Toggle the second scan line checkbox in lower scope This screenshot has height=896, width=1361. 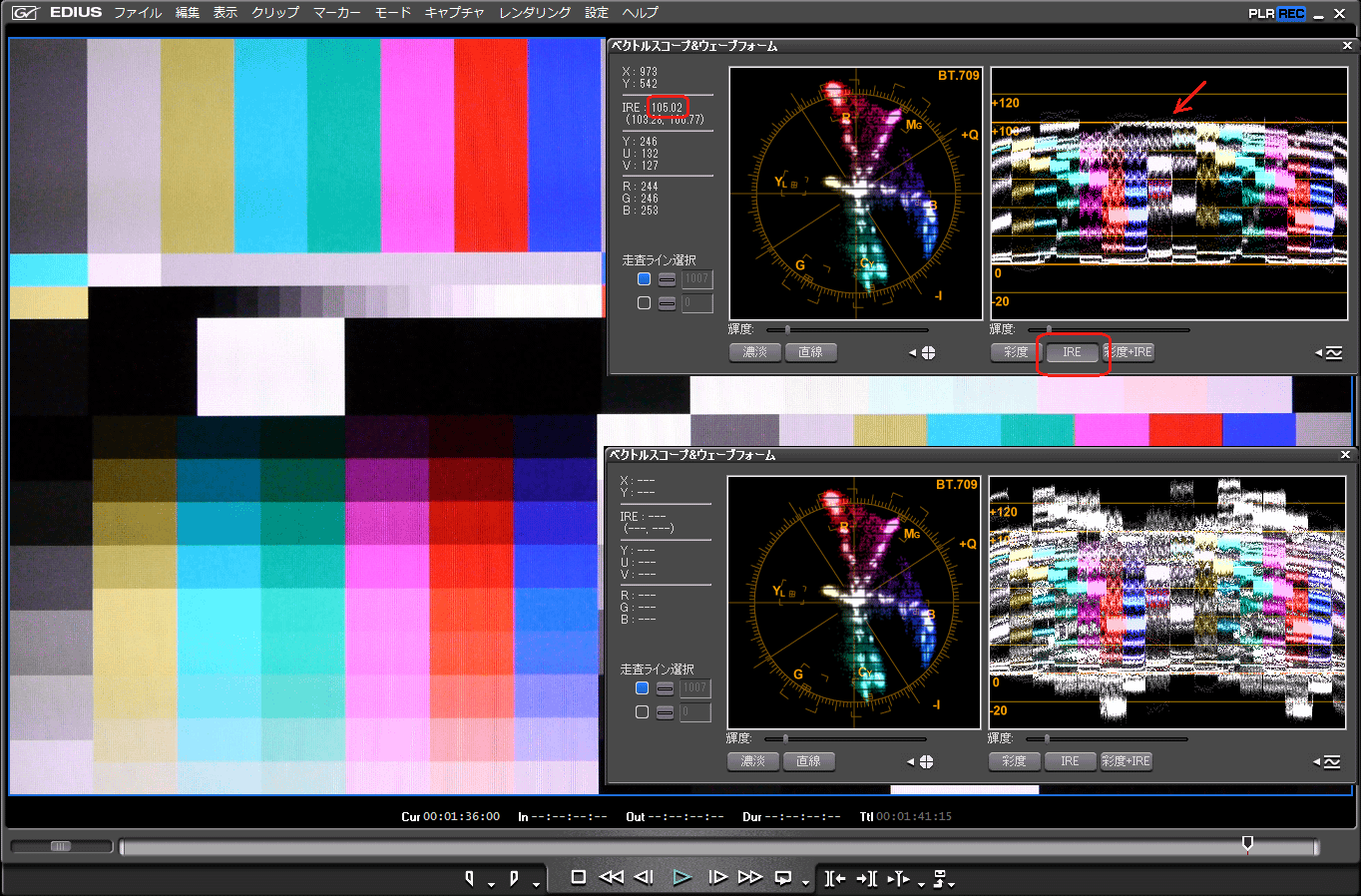click(642, 712)
